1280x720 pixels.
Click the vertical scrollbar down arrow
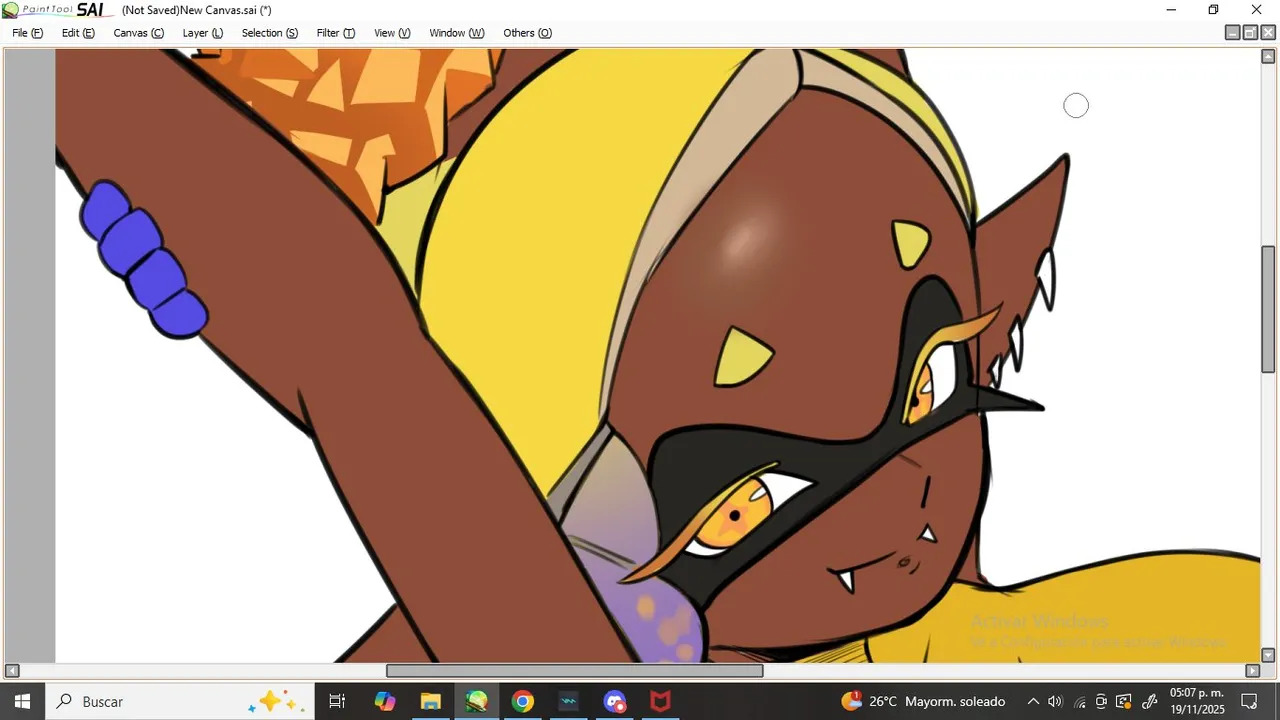1268,656
